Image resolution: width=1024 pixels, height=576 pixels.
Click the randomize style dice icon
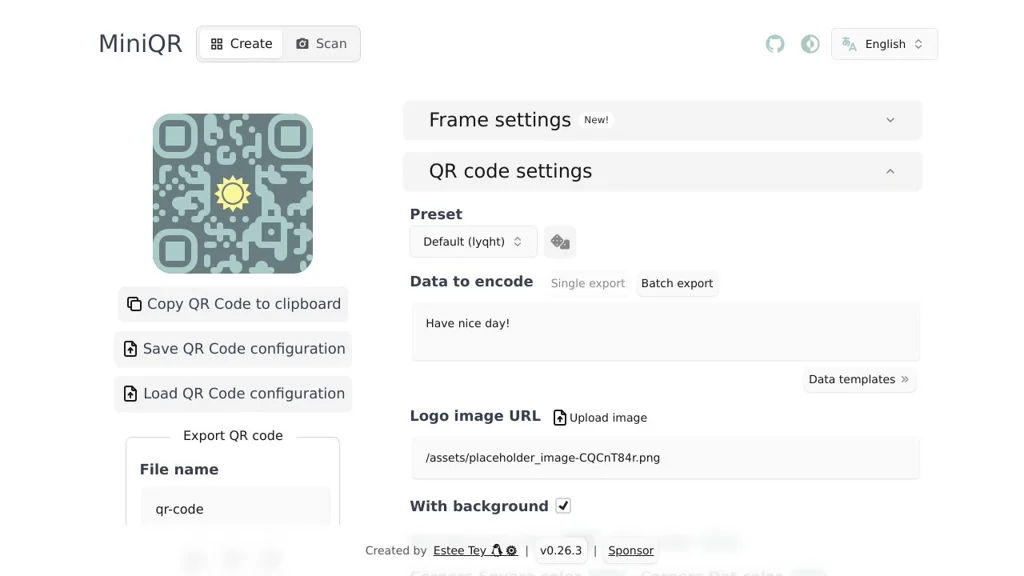(560, 242)
